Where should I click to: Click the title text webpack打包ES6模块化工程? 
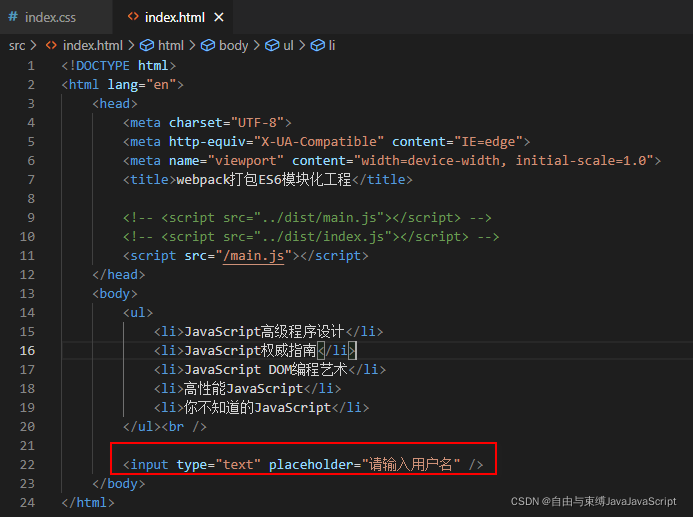(264, 180)
